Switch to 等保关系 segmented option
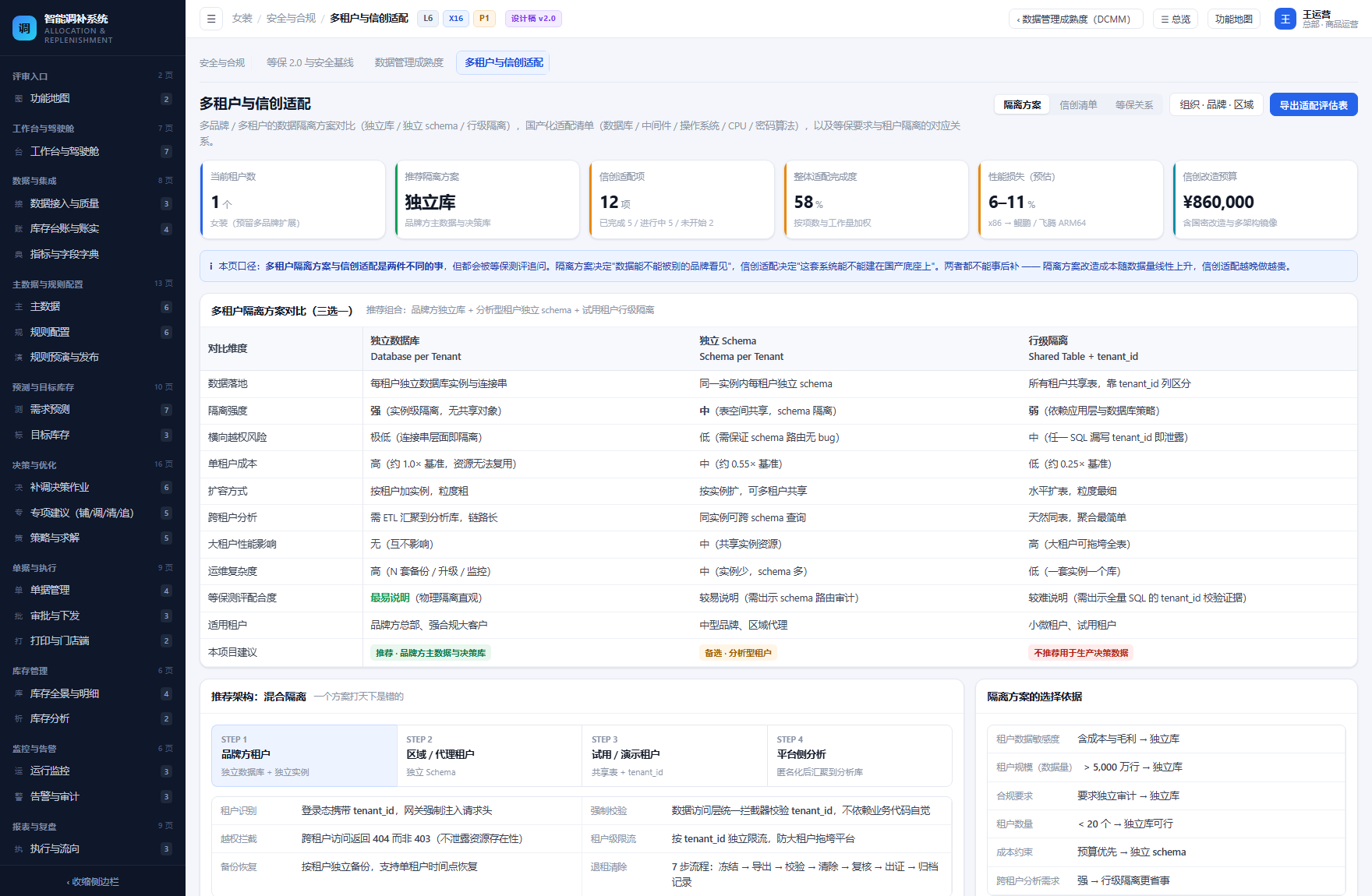The height and width of the screenshot is (896, 1372). [1134, 105]
